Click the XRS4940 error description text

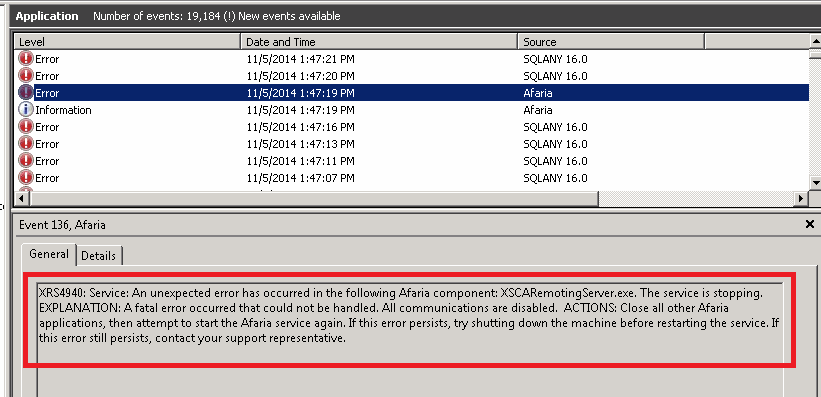pyautogui.click(x=409, y=315)
